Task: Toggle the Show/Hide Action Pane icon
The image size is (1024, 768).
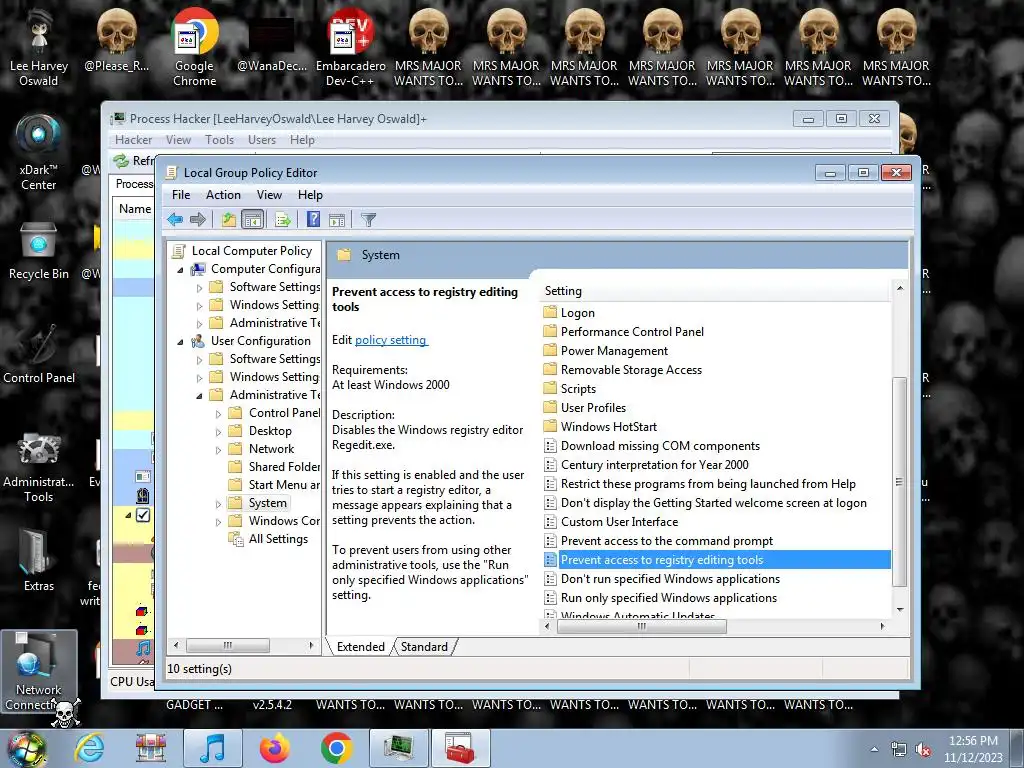Action: [337, 219]
